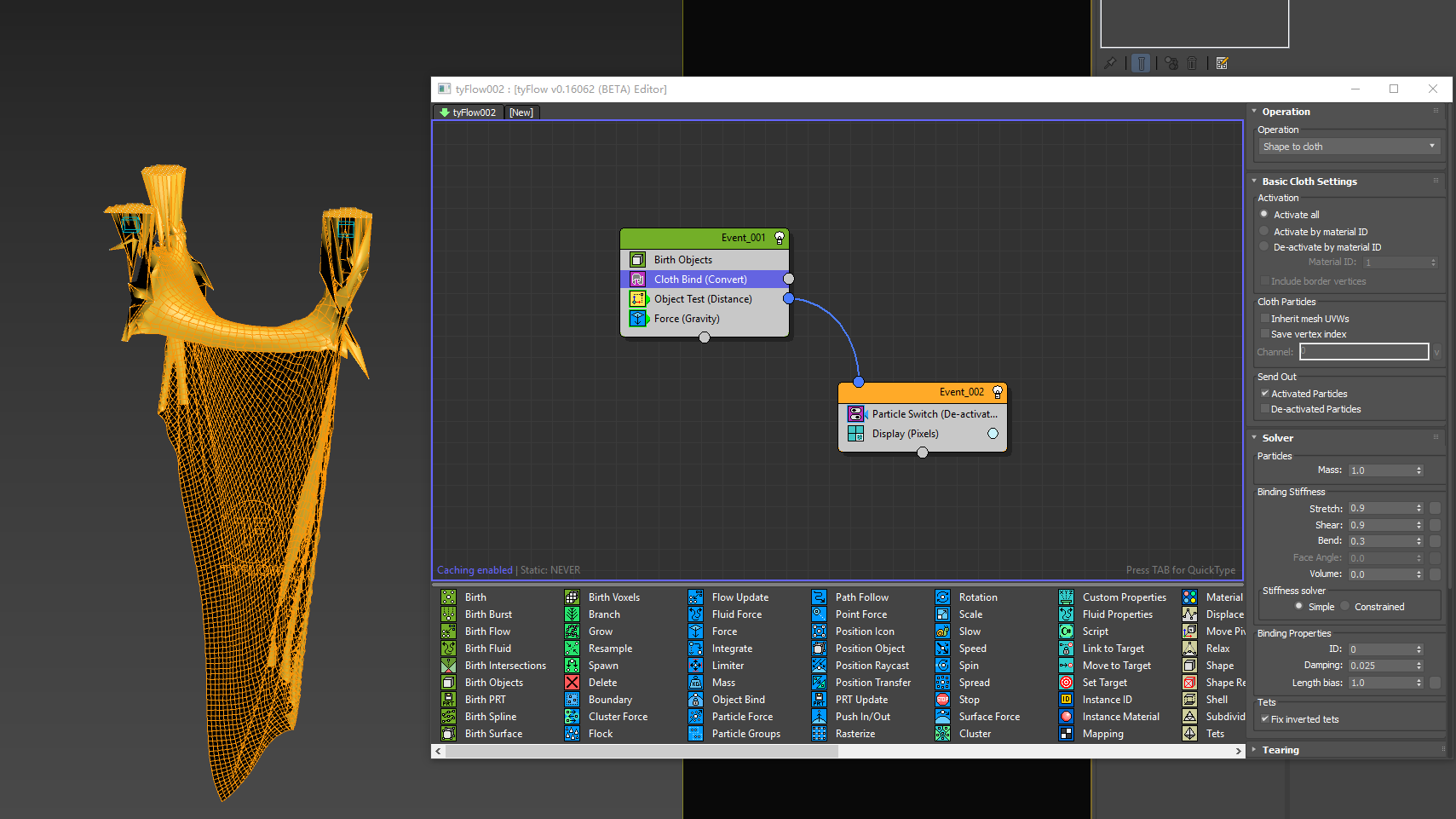Click the Length bias spinner arrows
The height and width of the screenshot is (819, 1456).
pos(1419,683)
